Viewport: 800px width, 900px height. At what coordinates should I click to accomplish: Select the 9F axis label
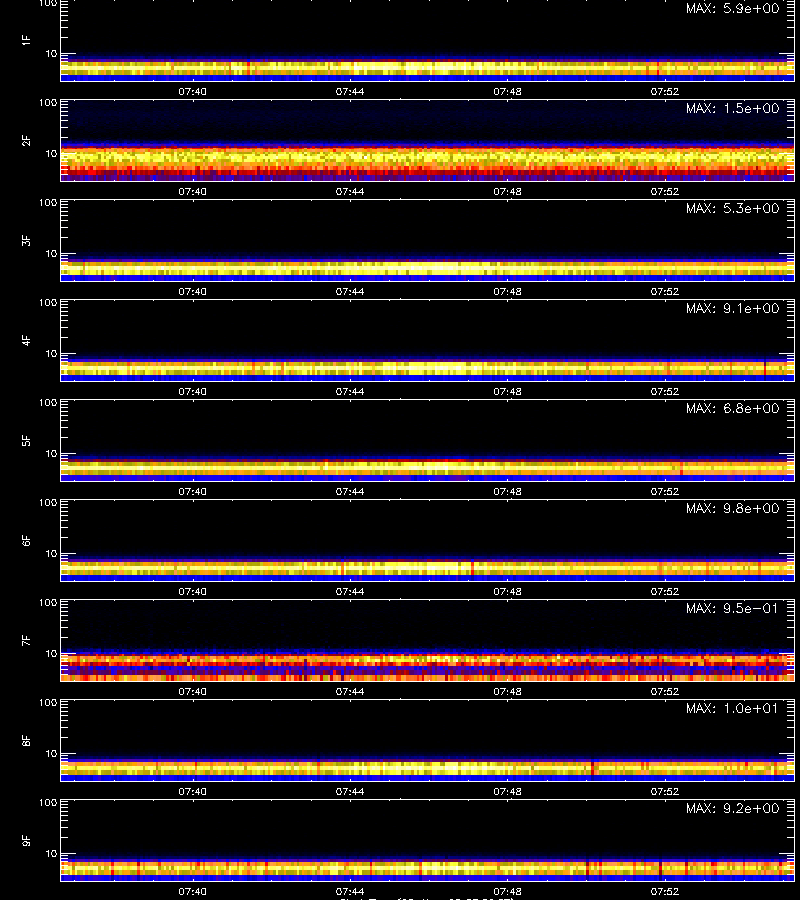click(x=26, y=841)
